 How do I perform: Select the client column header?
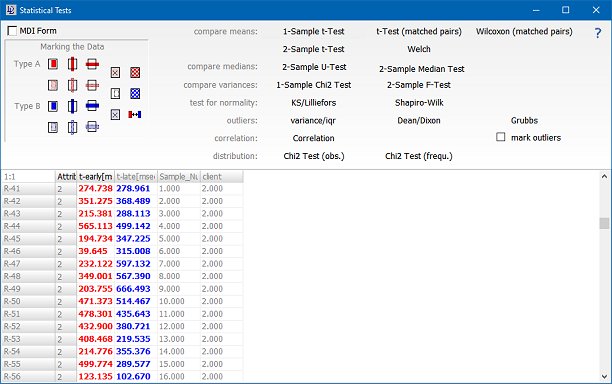[x=222, y=177]
